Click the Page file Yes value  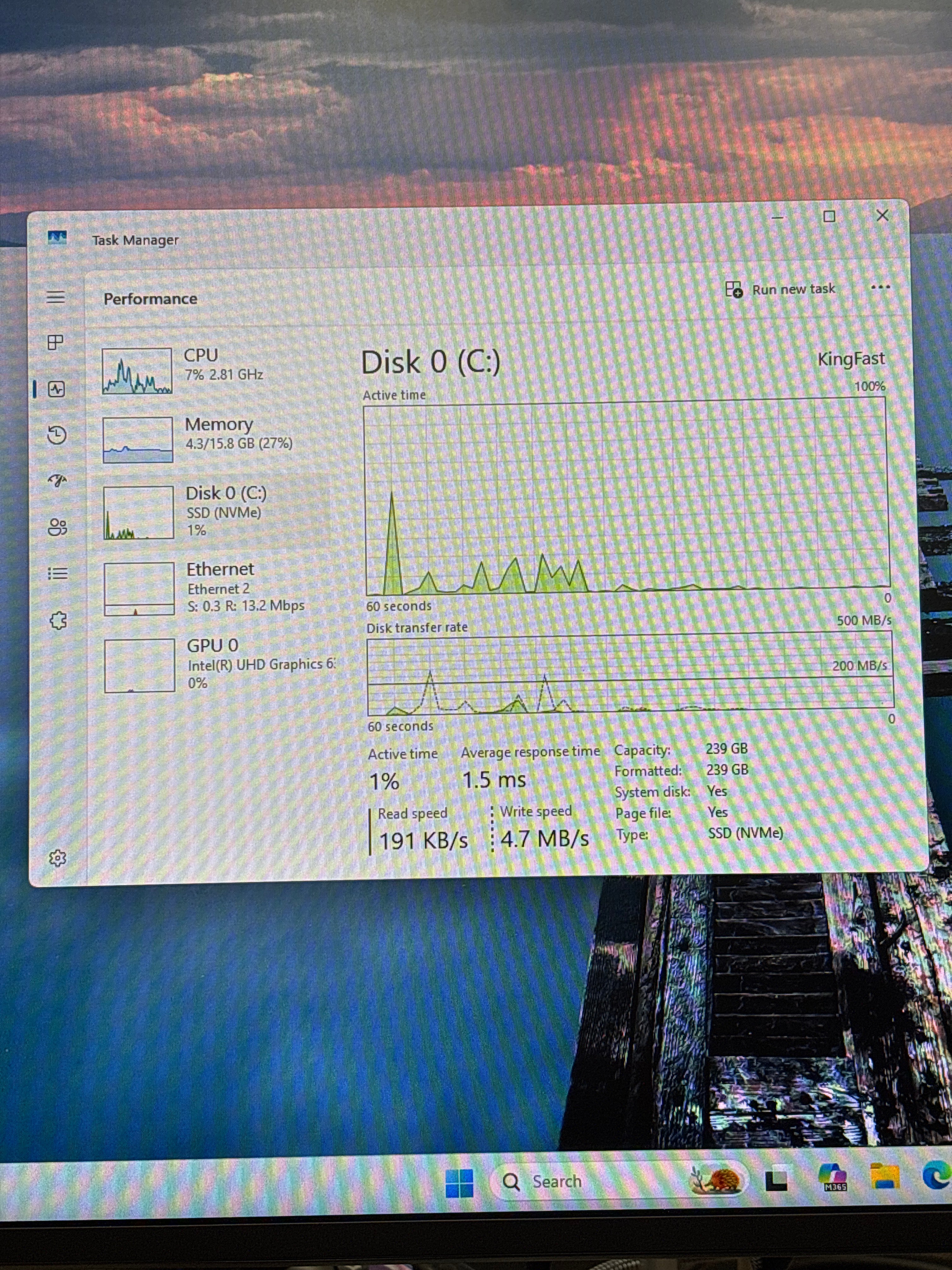pyautogui.click(x=717, y=812)
